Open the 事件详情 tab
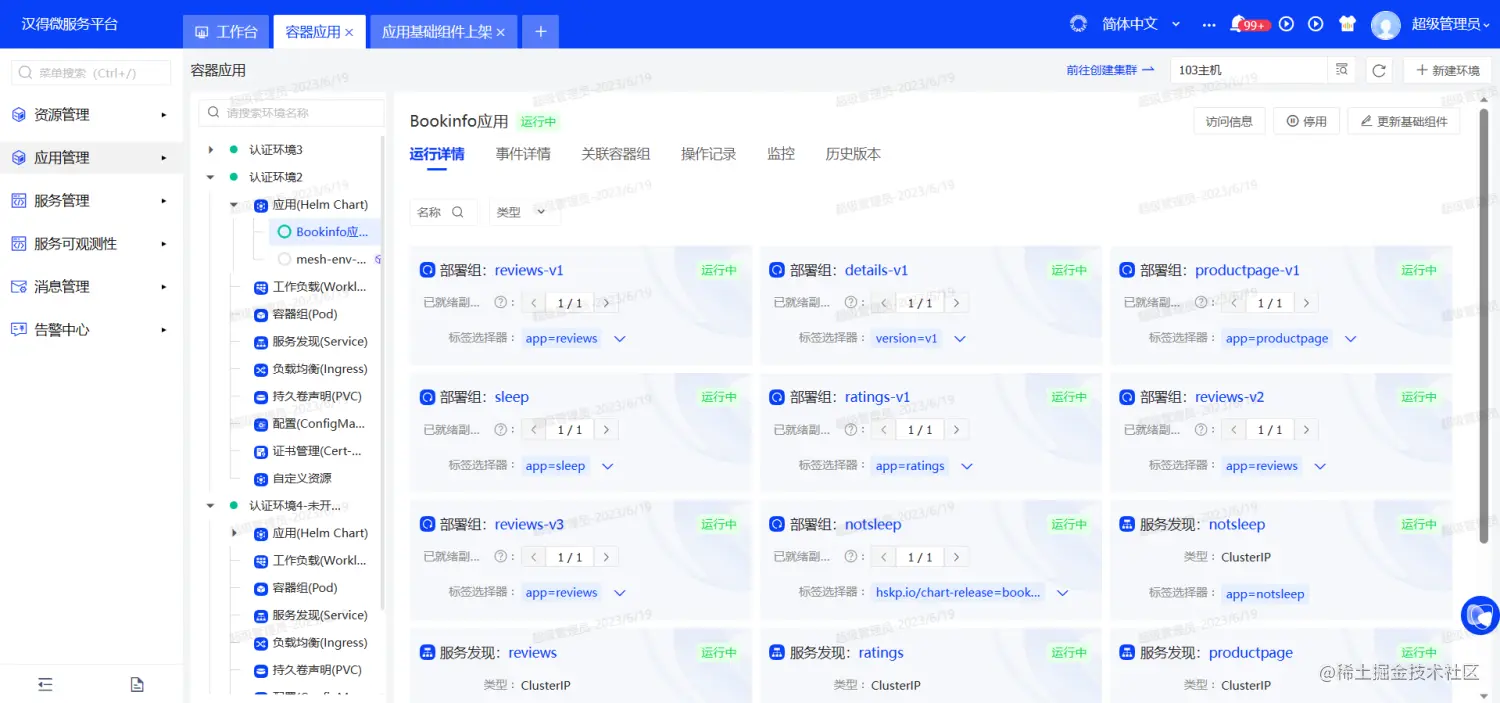Image resolution: width=1500 pixels, height=703 pixels. click(x=523, y=154)
